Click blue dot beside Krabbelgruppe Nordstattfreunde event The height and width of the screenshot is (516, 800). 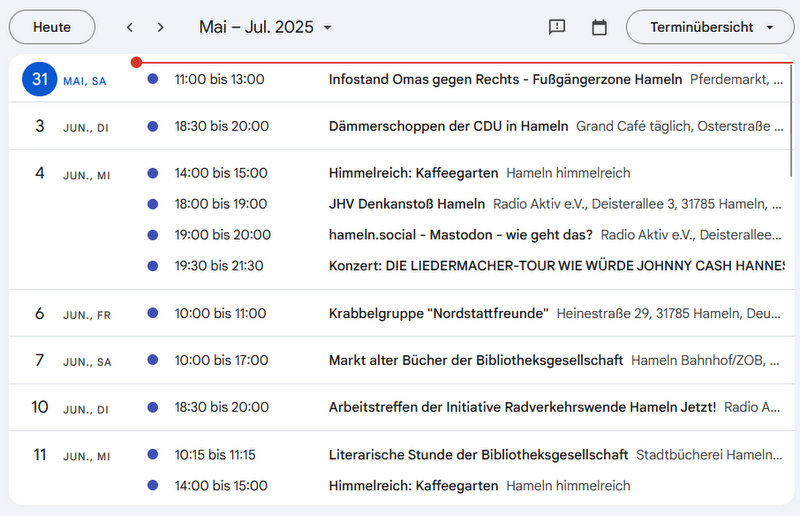tap(152, 313)
